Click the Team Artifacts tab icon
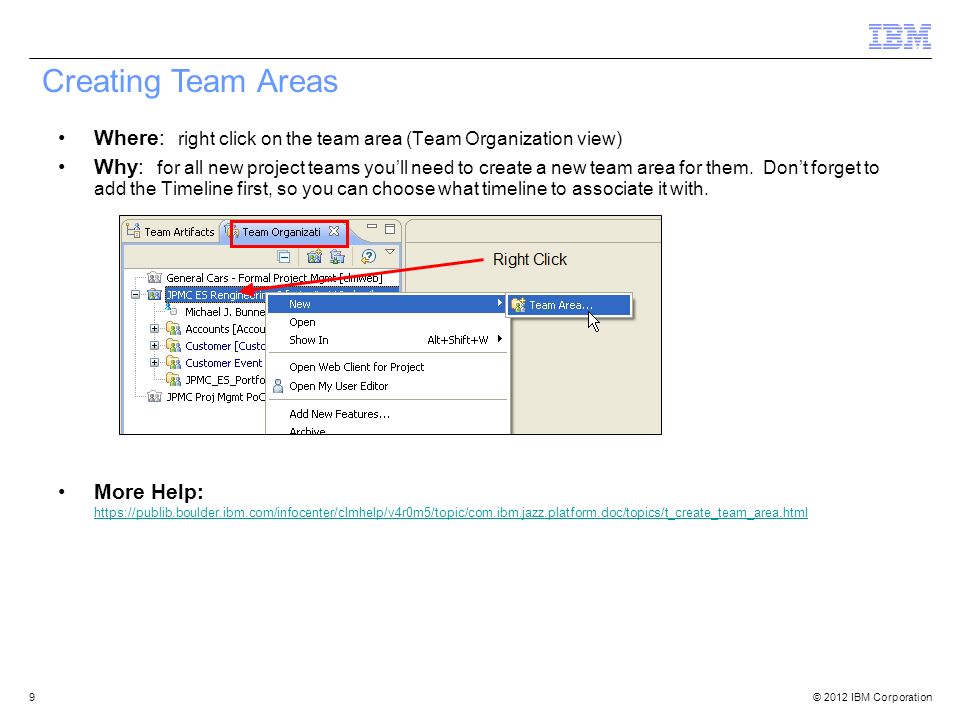 pyautogui.click(x=133, y=231)
